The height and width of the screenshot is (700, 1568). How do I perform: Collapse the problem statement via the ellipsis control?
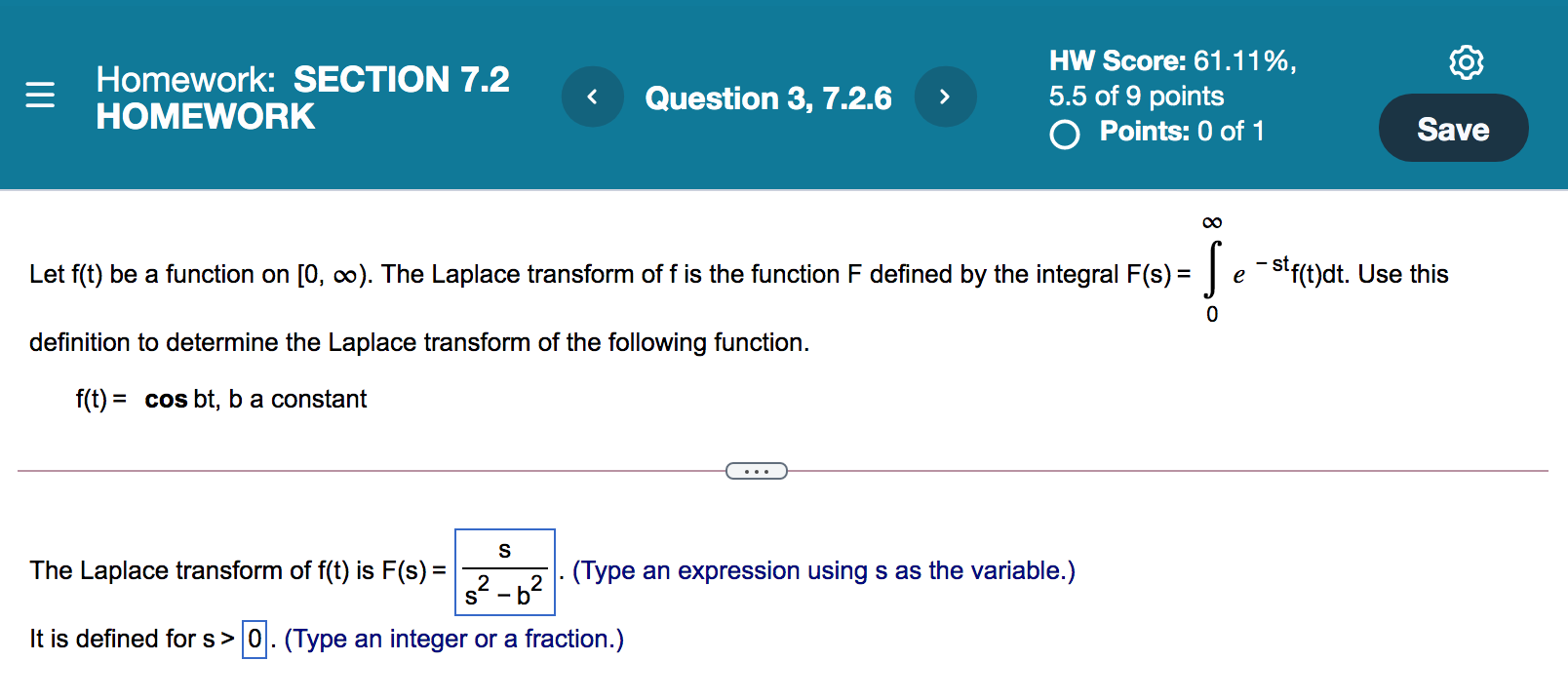coord(757,471)
